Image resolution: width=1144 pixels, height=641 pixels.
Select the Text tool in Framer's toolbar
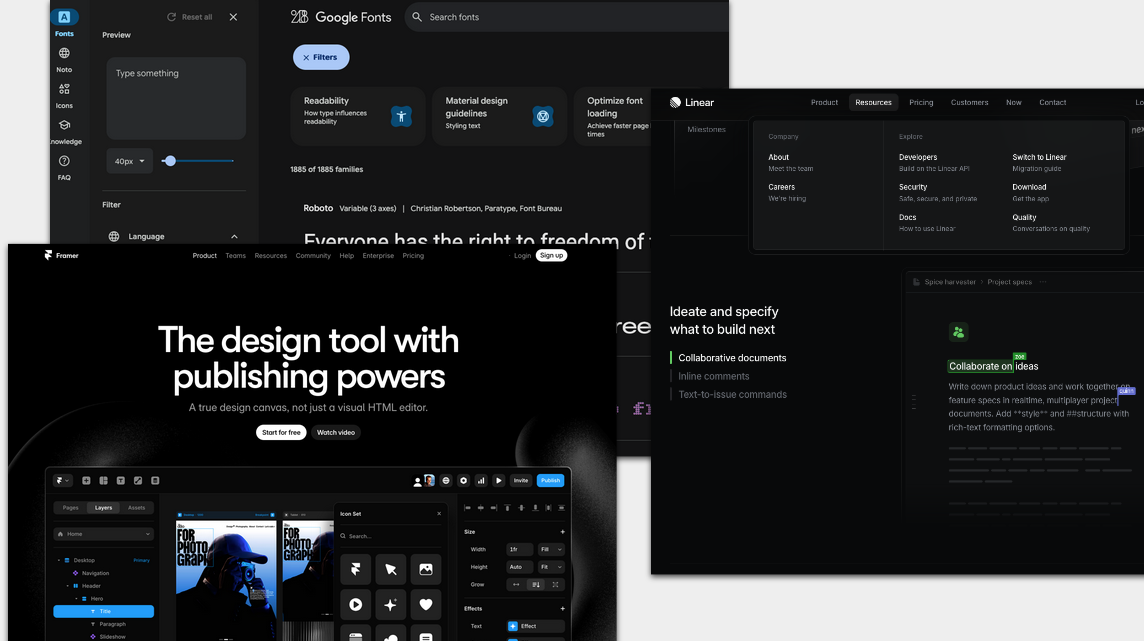pos(121,480)
